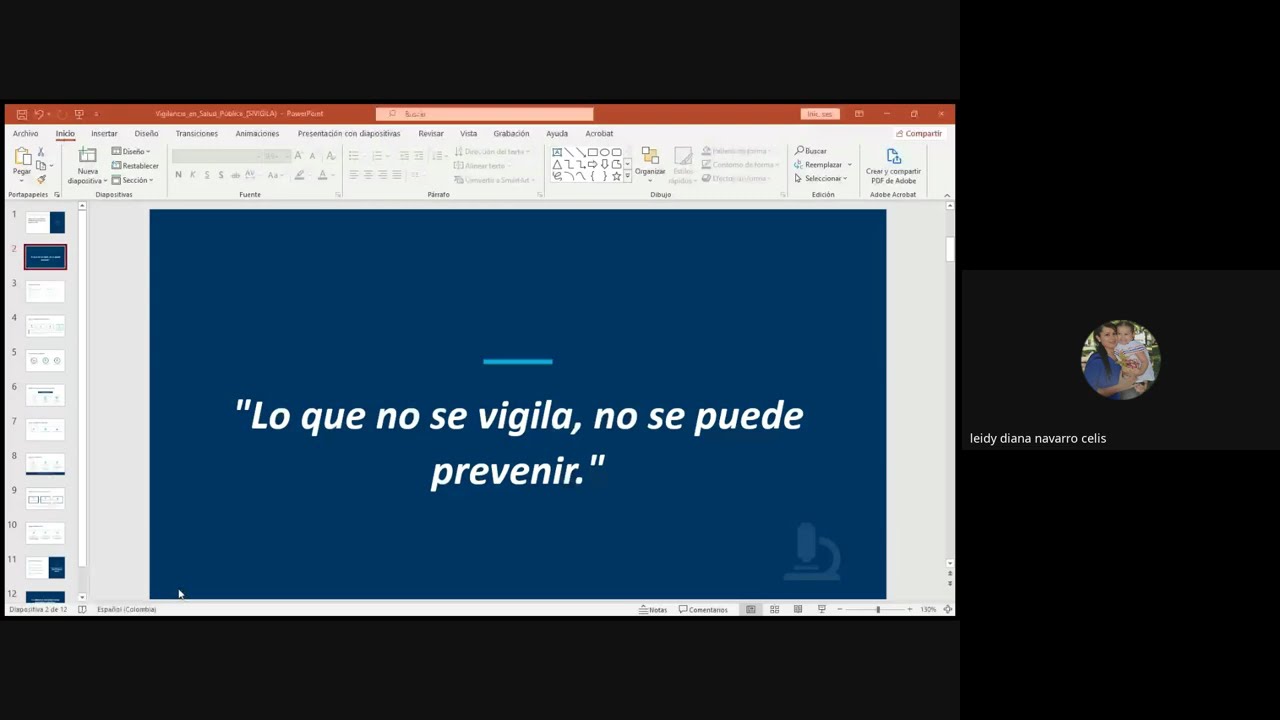Toggle Normal view button

click(750, 609)
